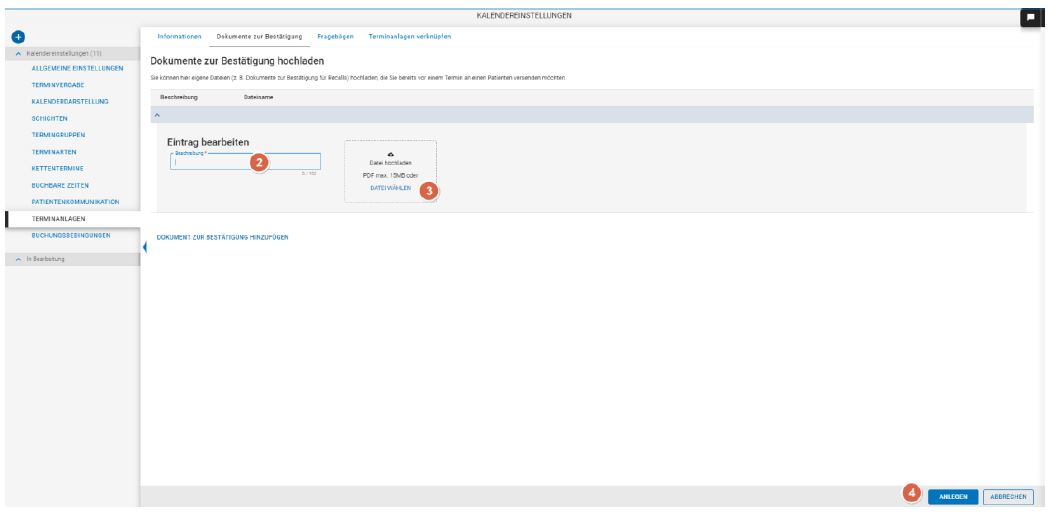1053x517 pixels.
Task: Collapse the sidebar with the blue arrow handle
Action: [x=146, y=247]
